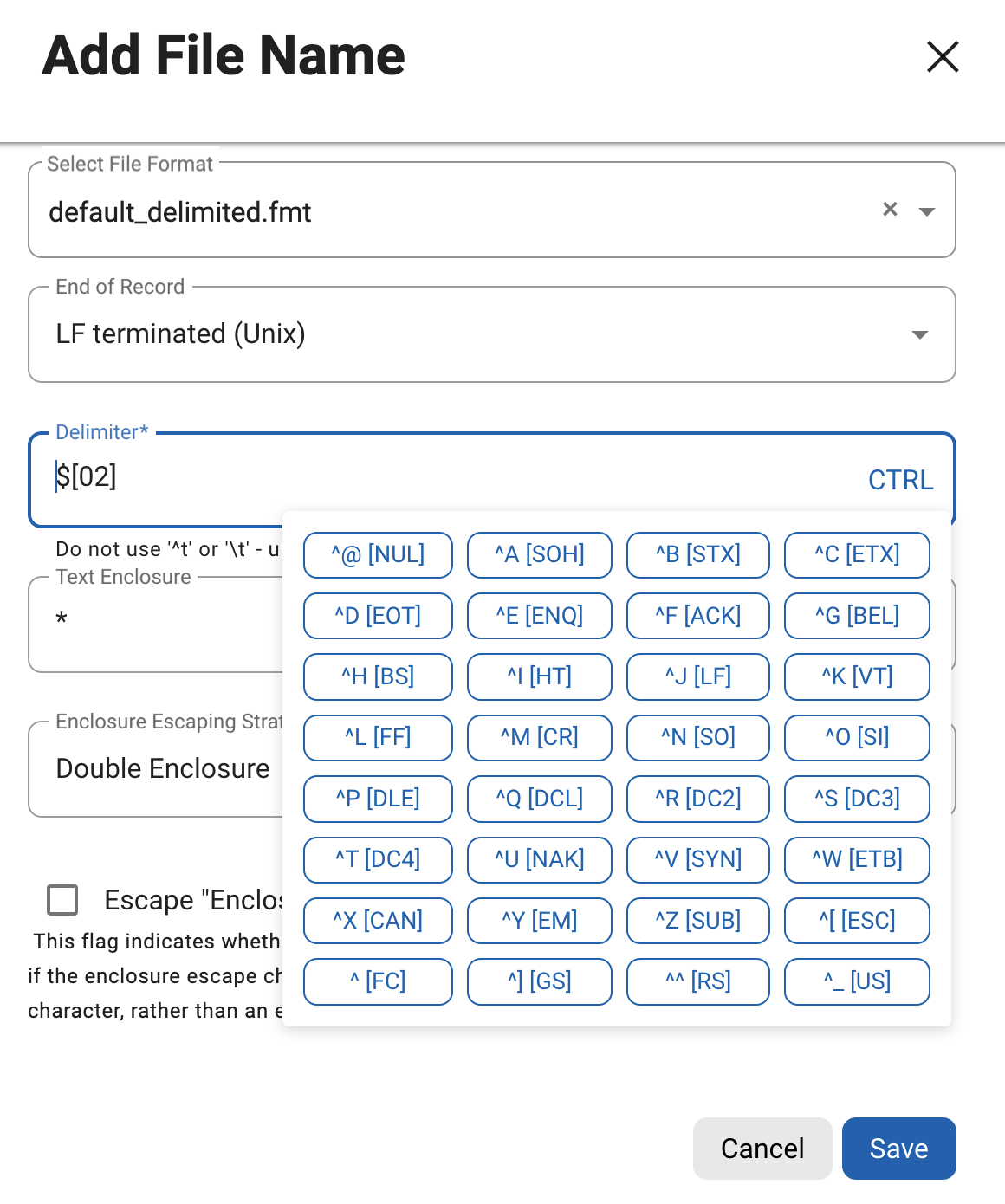Open the Enclosure Escaping Strategy selector
The height and width of the screenshot is (1204, 1005).
point(165,768)
